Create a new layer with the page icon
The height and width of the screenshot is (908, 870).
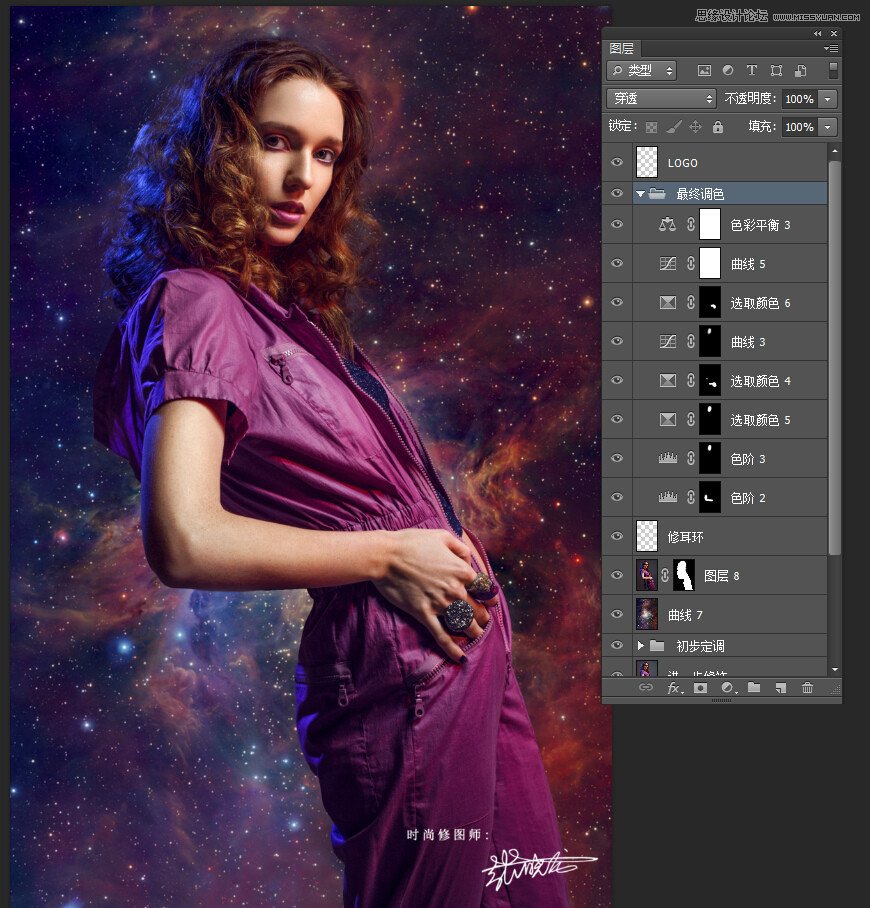[x=780, y=688]
